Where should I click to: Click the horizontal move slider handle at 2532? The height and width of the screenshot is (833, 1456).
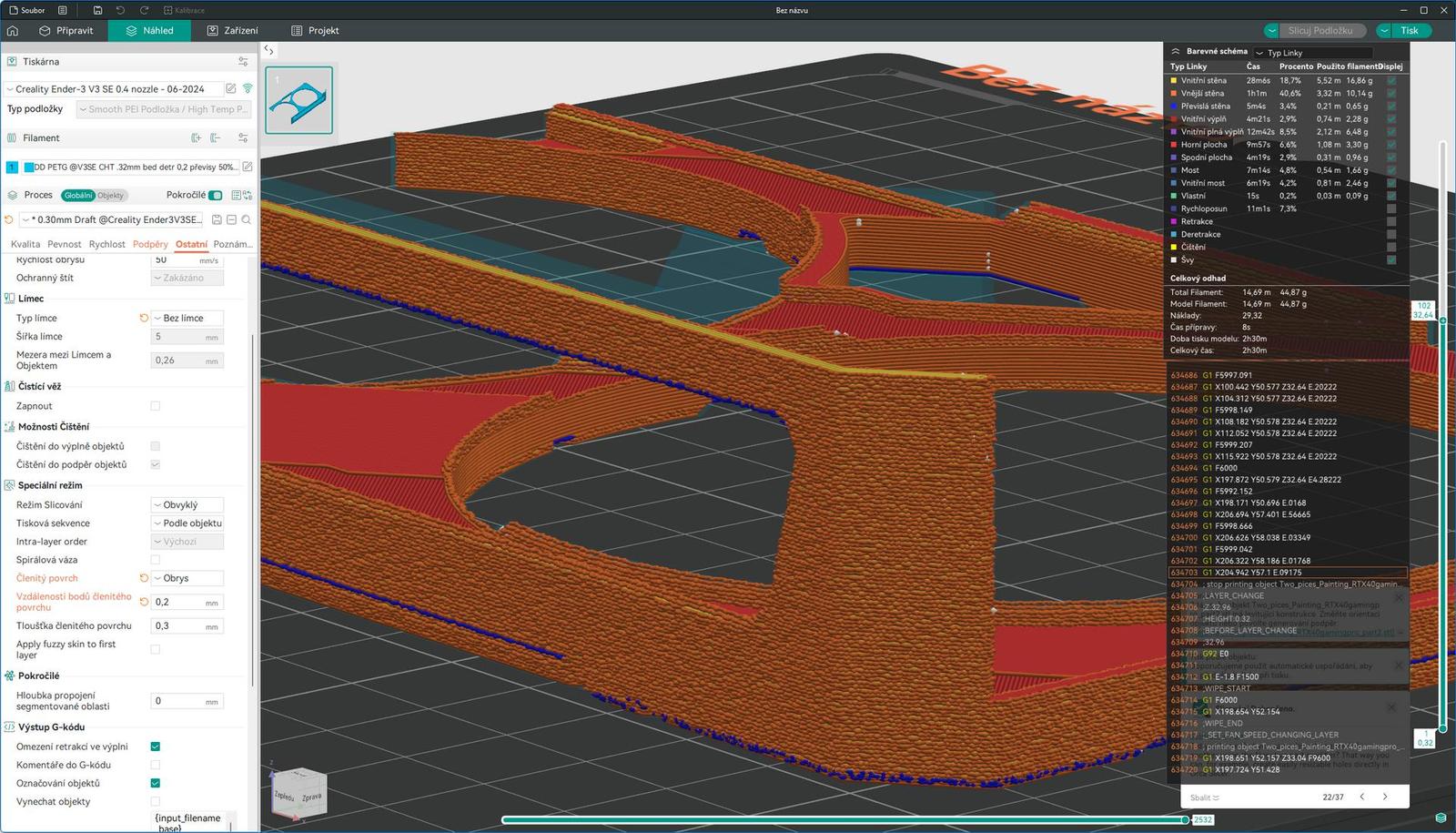click(x=1185, y=819)
